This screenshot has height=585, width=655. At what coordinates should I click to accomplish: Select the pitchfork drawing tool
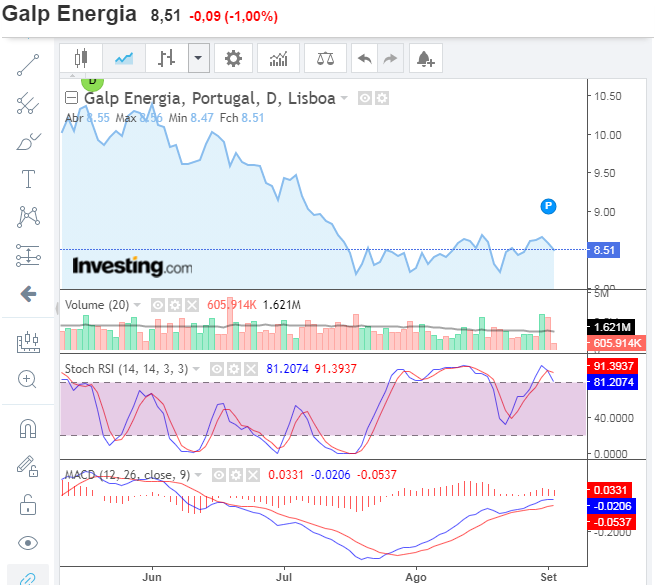click(x=28, y=103)
